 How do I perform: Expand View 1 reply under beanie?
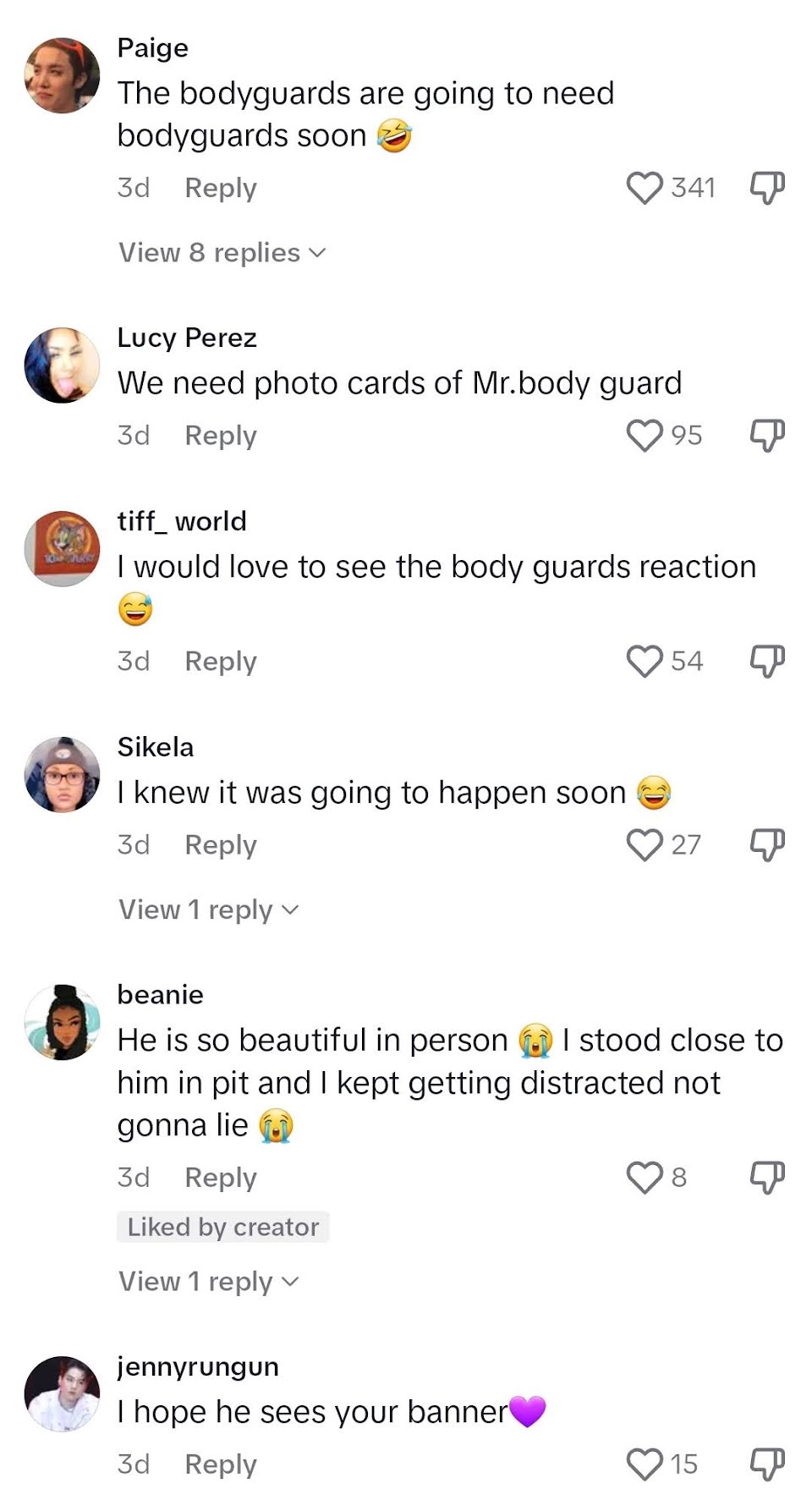coord(209,1282)
